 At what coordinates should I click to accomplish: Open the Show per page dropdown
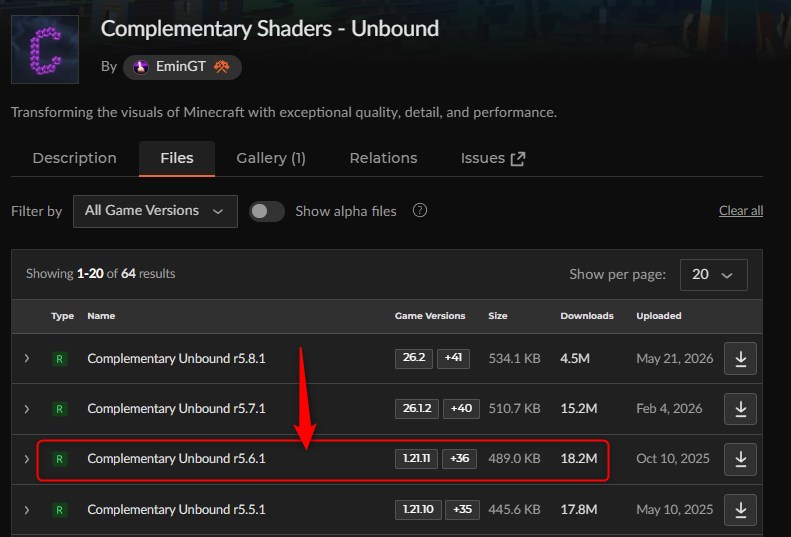713,275
